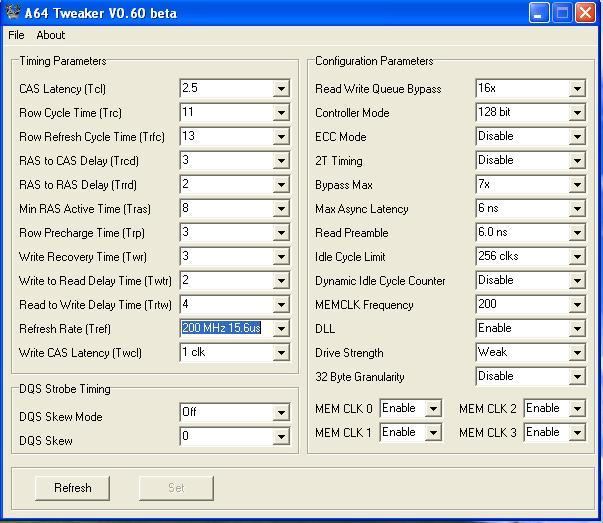The width and height of the screenshot is (603, 523).
Task: Expand Write to Read Delay Time (Twtr) dropdown
Action: pyautogui.click(x=282, y=281)
